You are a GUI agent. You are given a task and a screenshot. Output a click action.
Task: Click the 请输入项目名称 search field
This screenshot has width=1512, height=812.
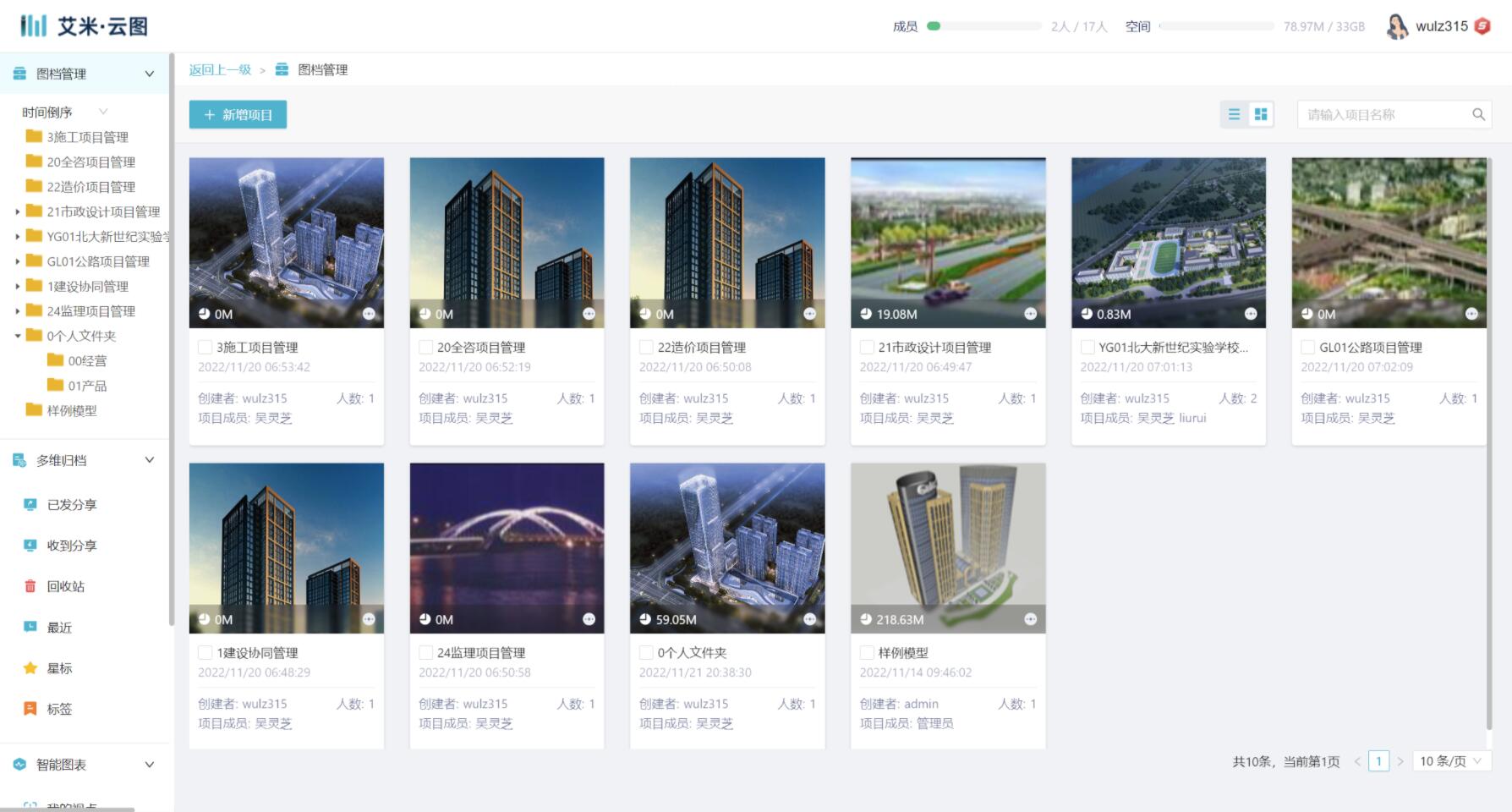1394,114
